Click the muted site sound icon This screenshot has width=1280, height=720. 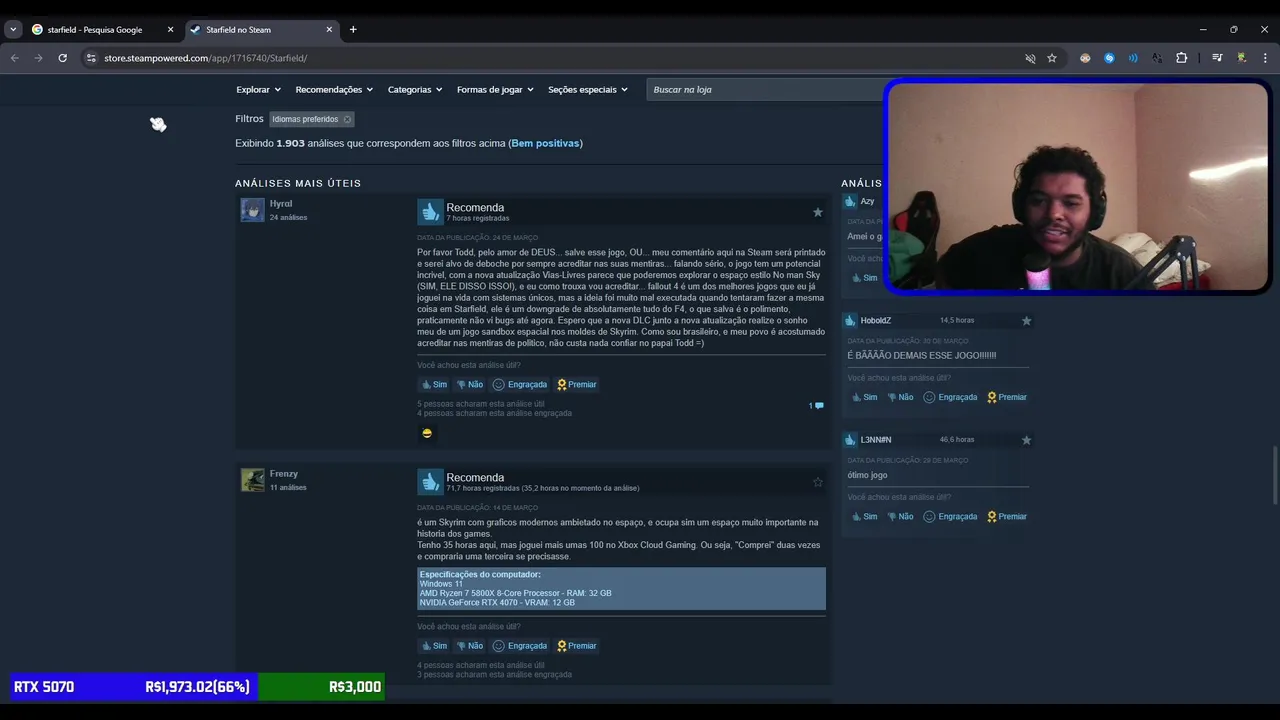(1030, 58)
